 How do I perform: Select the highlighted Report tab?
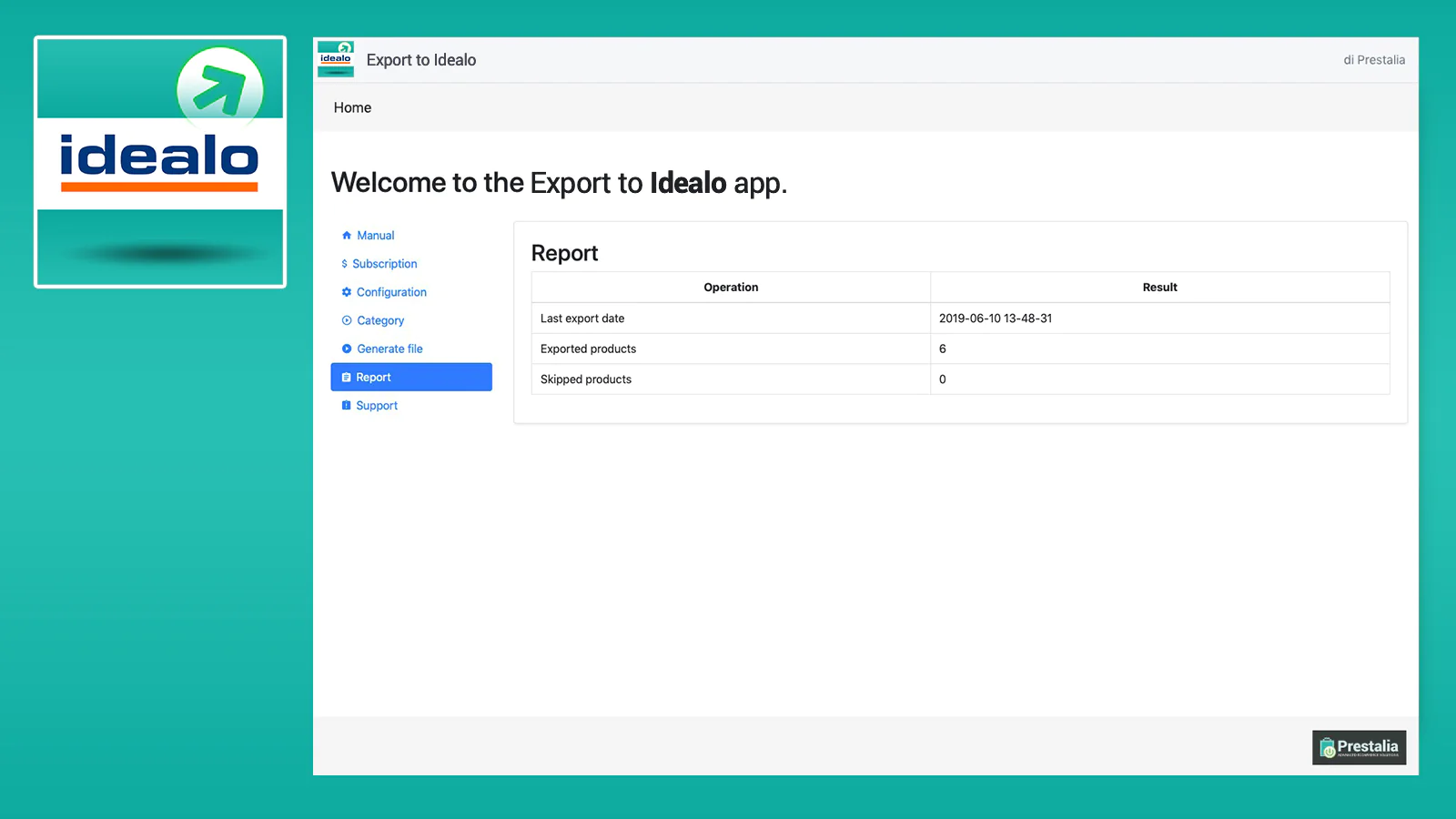click(411, 378)
